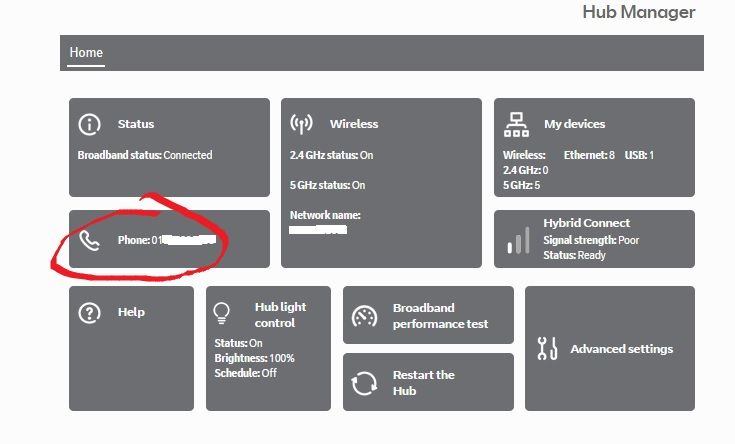
Task: Click the Phone handset icon
Action: tap(90, 240)
